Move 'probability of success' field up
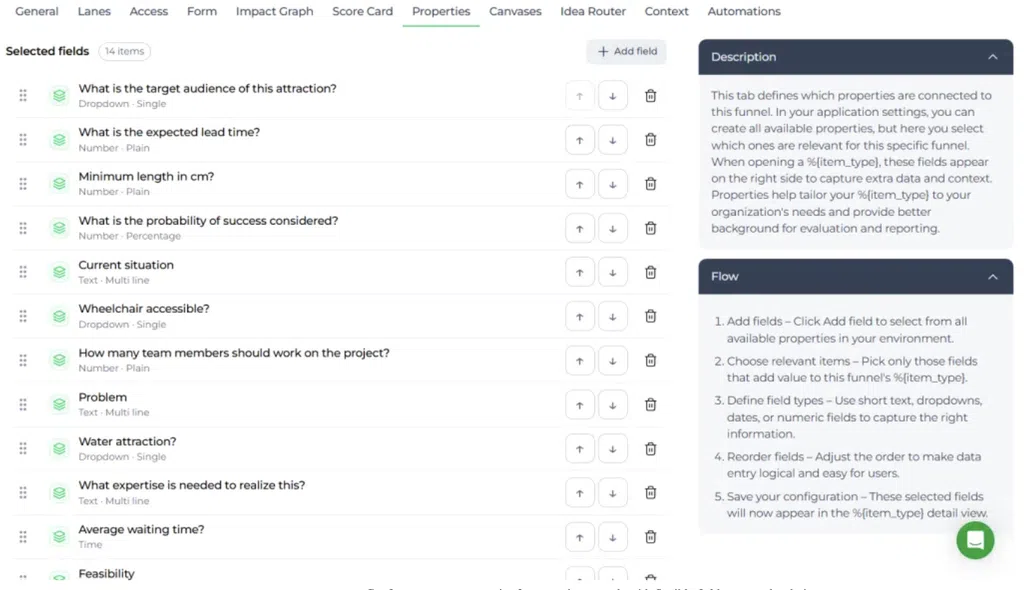 pos(579,229)
